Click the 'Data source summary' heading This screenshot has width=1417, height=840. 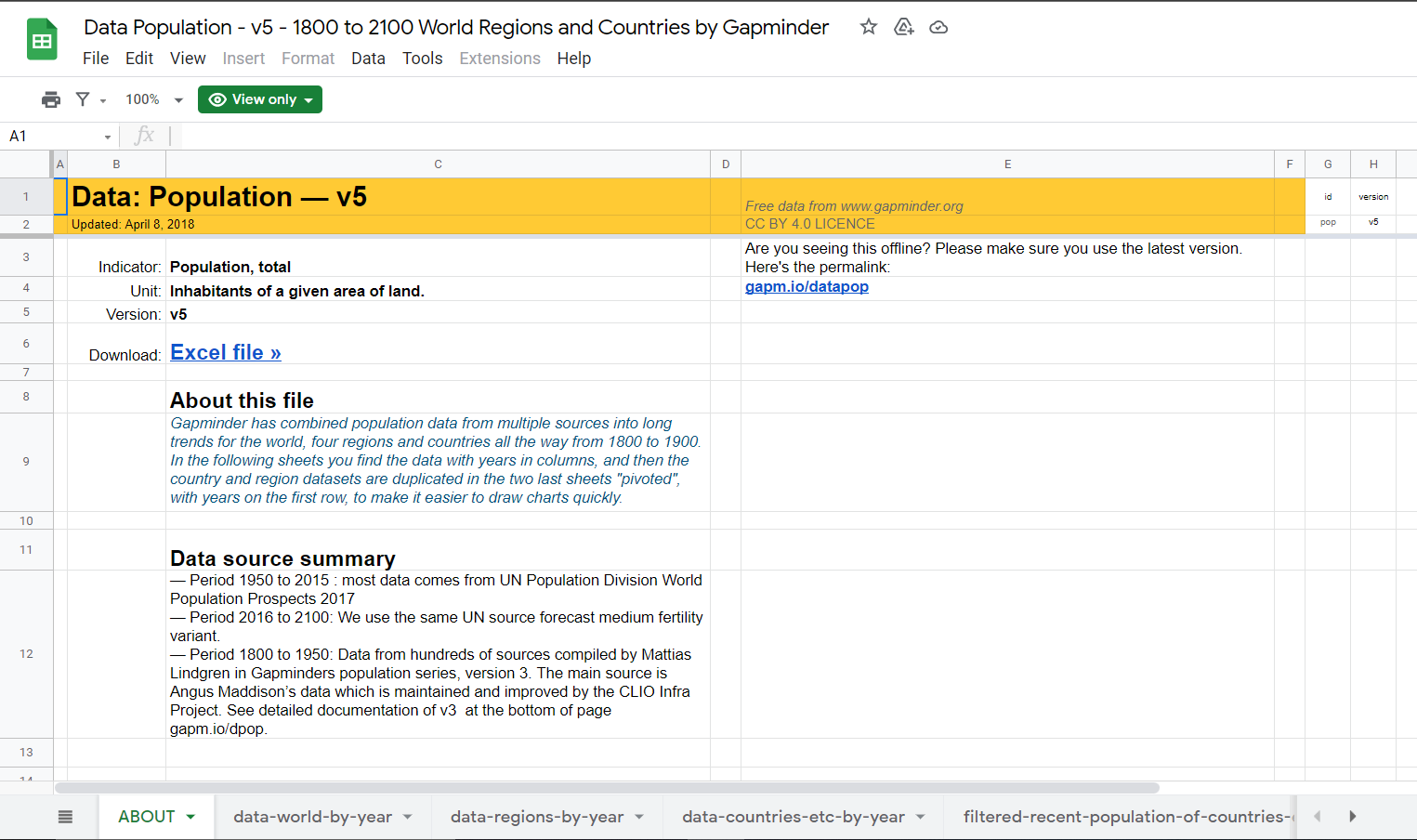[x=282, y=558]
